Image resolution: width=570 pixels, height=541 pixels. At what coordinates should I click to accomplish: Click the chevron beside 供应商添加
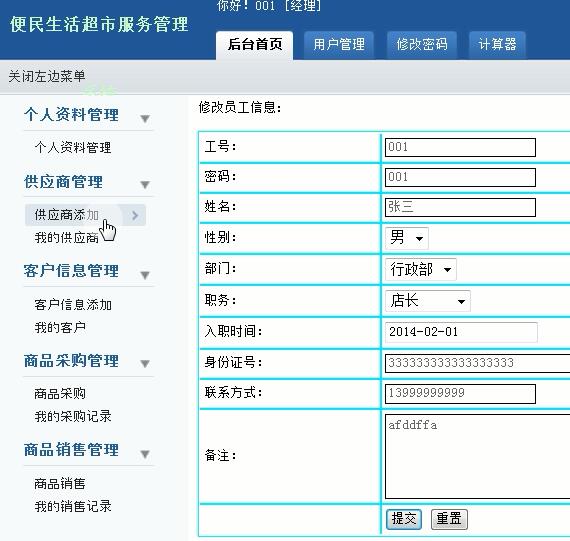tap(135, 215)
